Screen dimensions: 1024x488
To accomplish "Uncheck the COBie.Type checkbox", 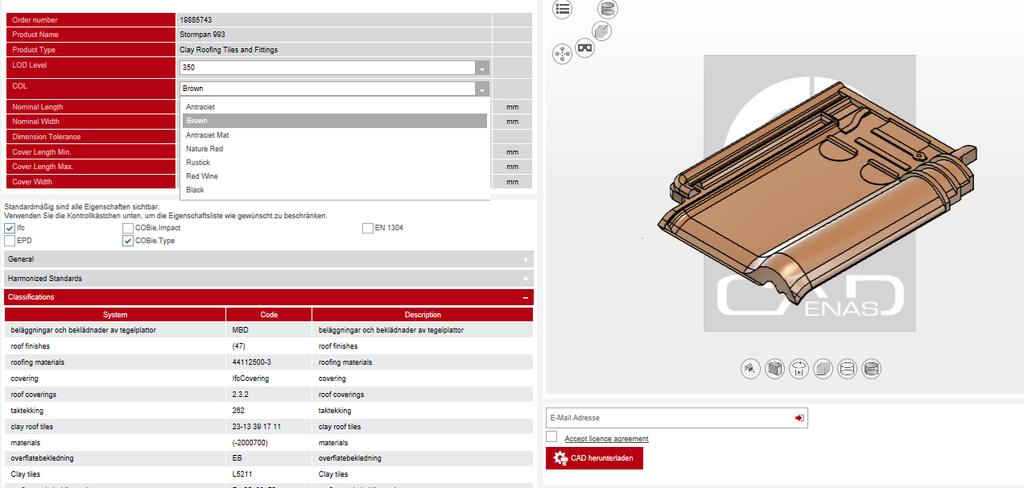I will (x=128, y=240).
